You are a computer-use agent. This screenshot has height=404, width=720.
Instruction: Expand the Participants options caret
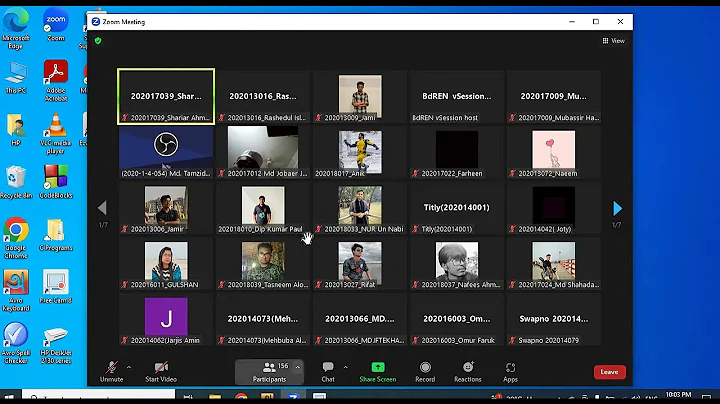click(298, 367)
